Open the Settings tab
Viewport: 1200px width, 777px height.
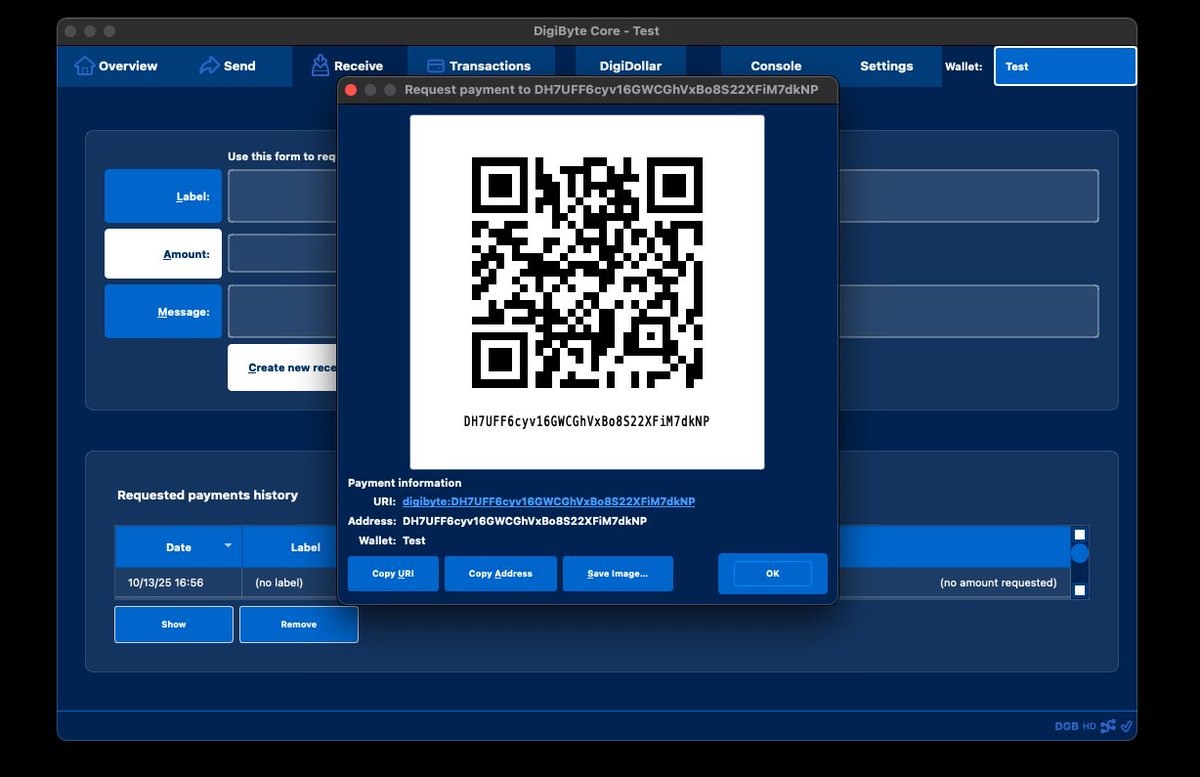coord(886,65)
